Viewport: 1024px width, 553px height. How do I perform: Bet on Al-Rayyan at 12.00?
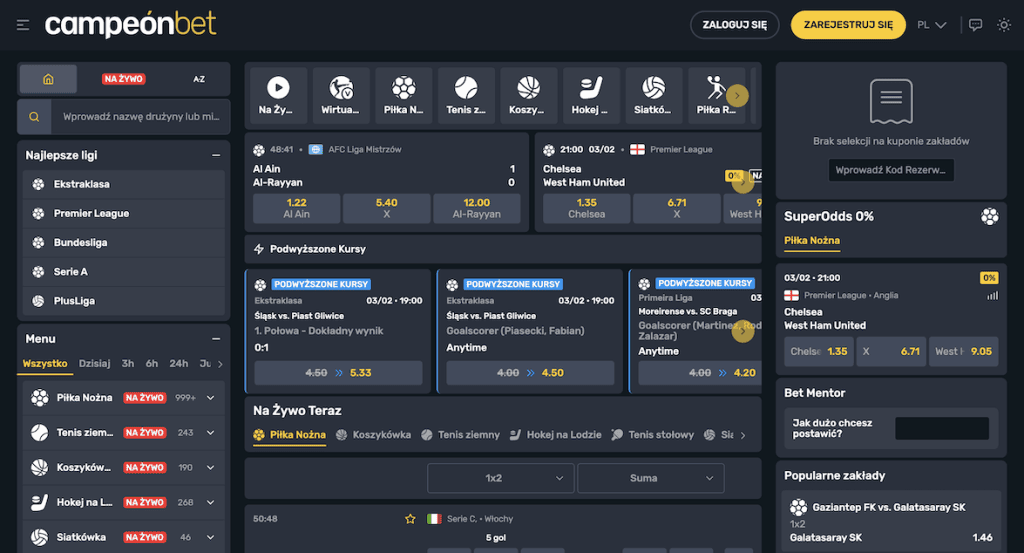click(x=477, y=208)
